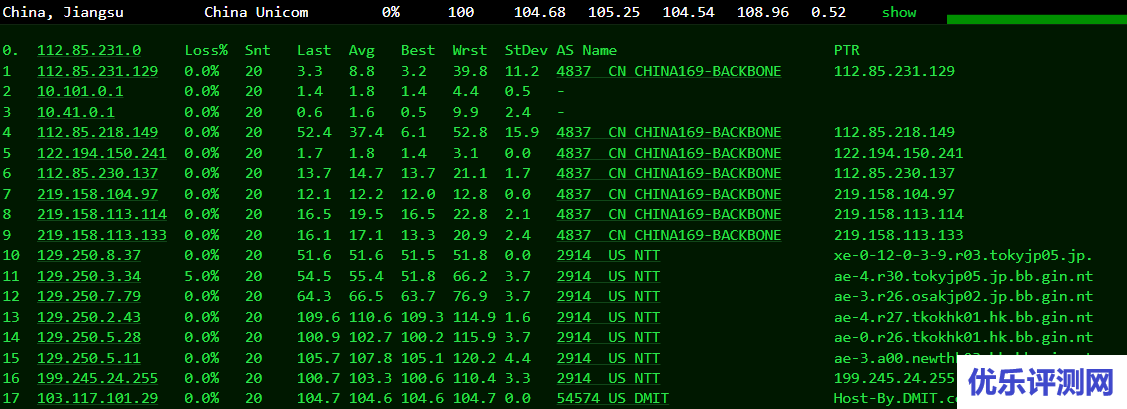The width and height of the screenshot is (1127, 409).
Task: Click hop 4 StDev value "15.9"
Action: pos(522,132)
